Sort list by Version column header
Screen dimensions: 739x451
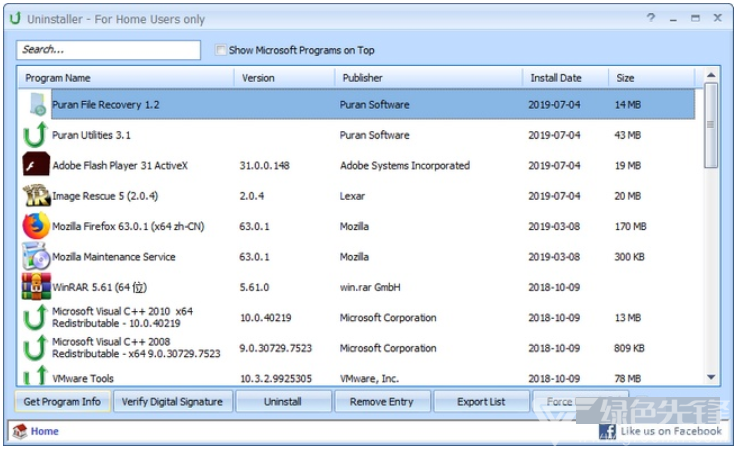(284, 78)
